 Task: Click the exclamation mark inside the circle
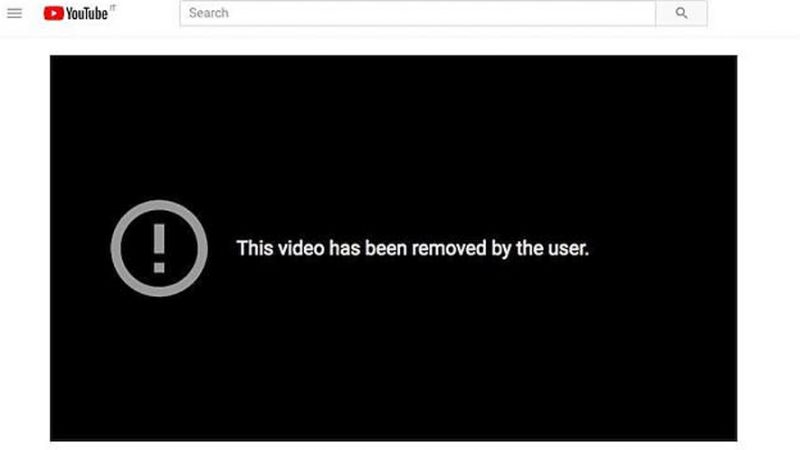point(159,248)
